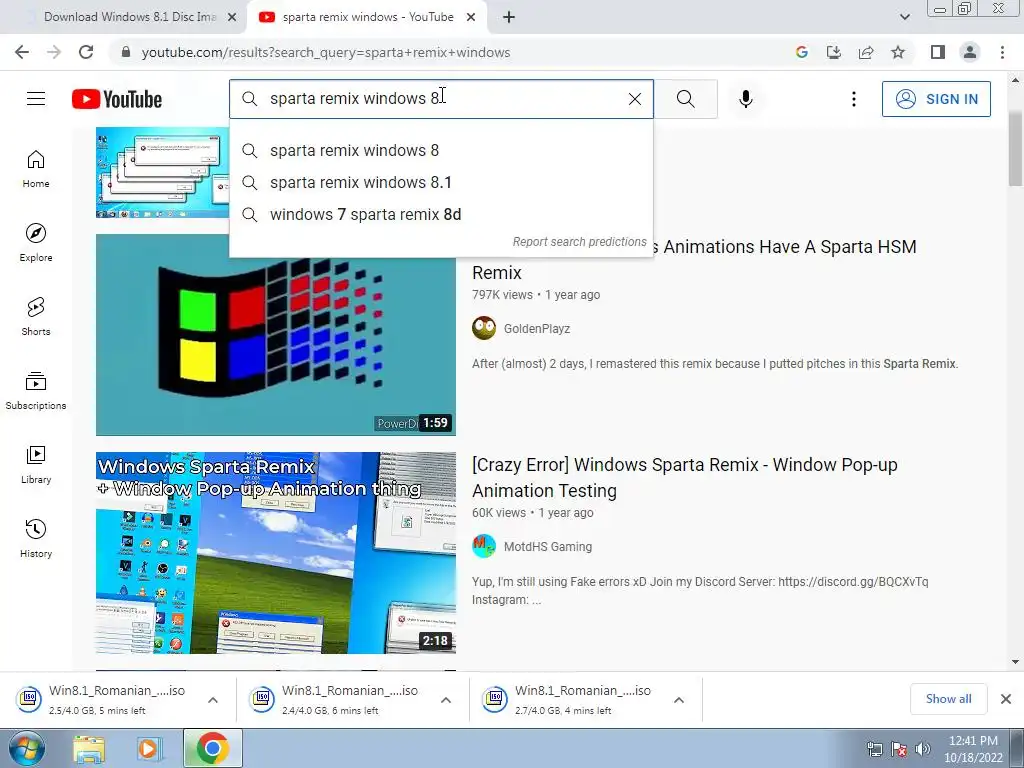Close the downloads bar

point(1006,699)
